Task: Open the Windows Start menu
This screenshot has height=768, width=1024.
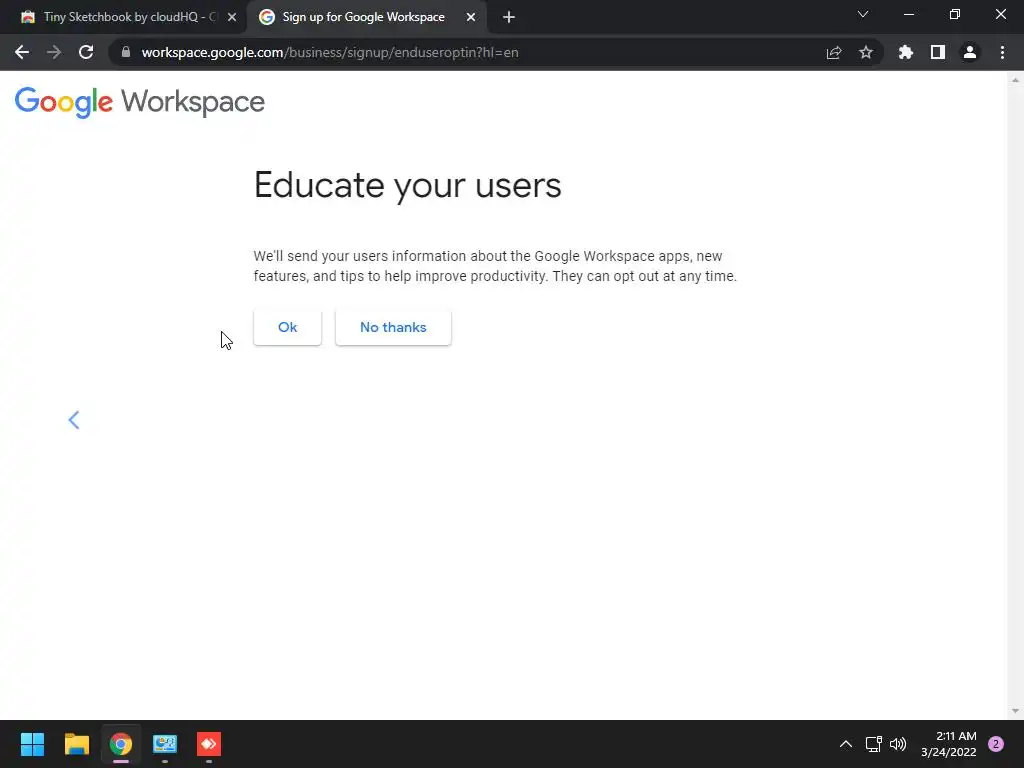Action: (x=32, y=744)
